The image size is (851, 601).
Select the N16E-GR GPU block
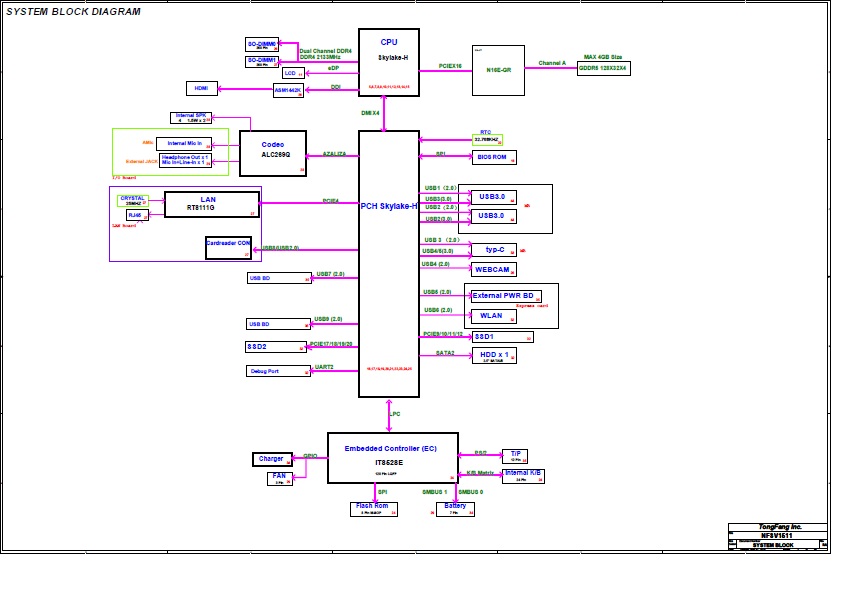(x=497, y=70)
